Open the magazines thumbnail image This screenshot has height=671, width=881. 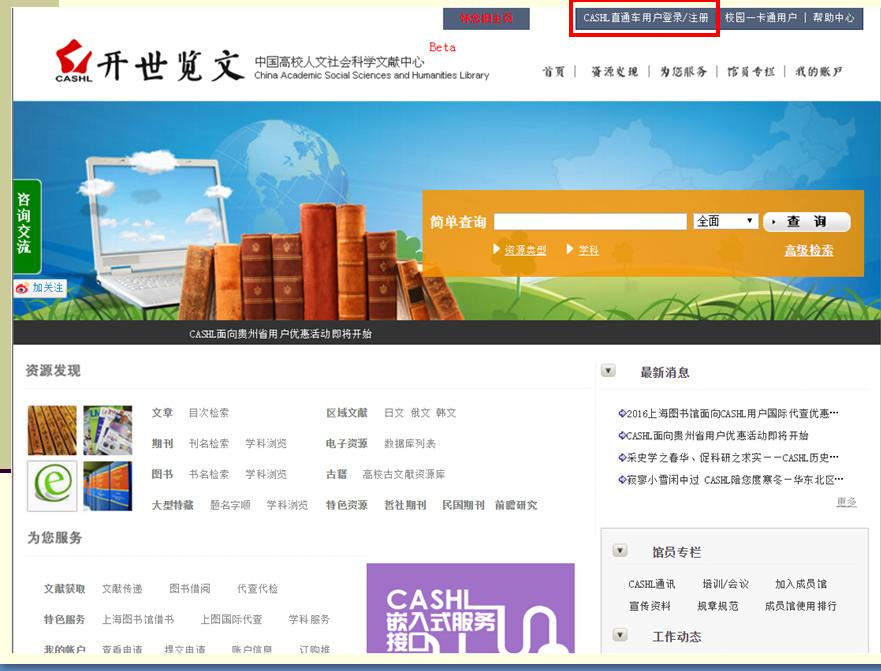tap(108, 430)
